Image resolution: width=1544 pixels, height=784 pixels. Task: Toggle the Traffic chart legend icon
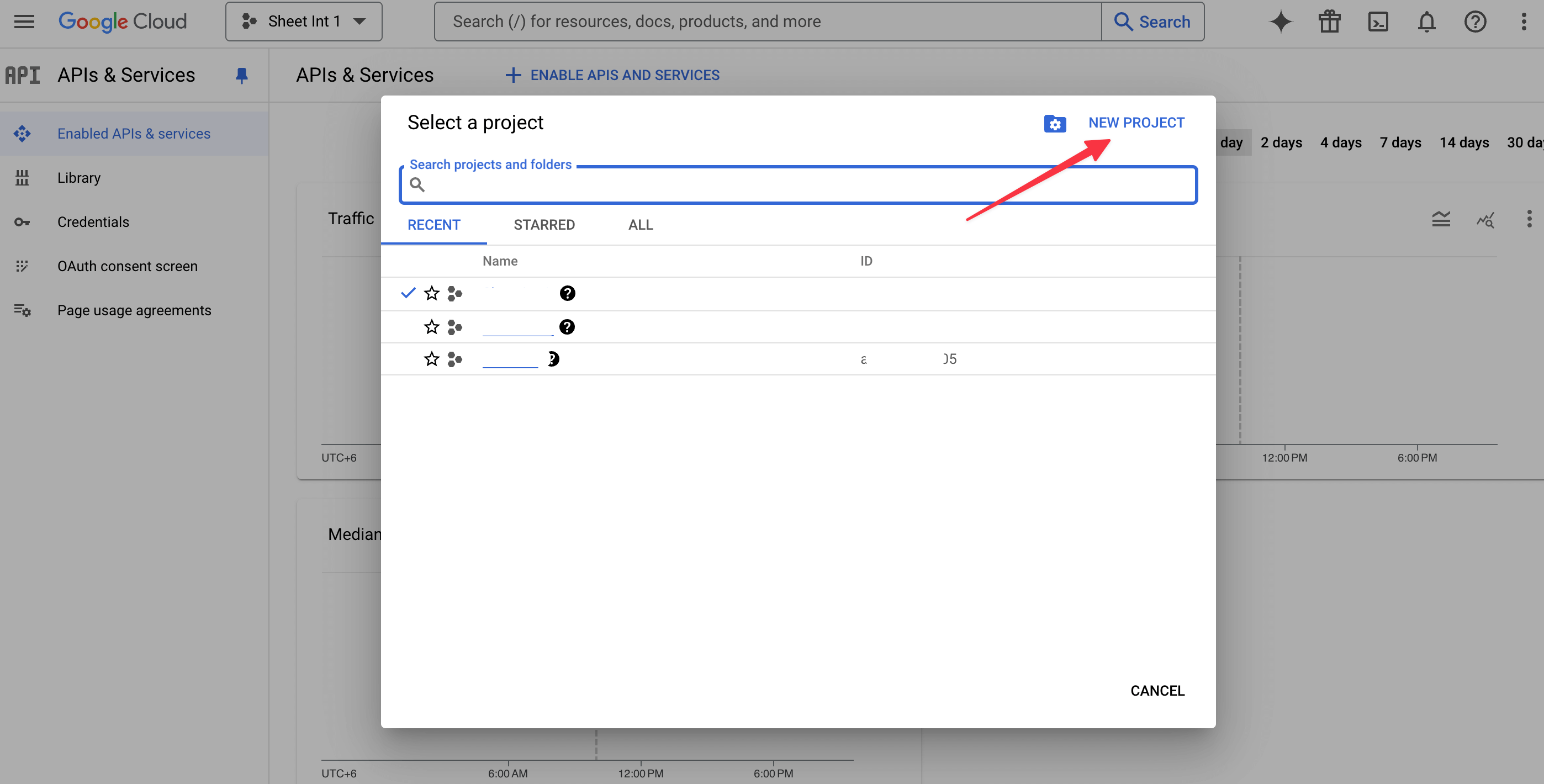pos(1441,219)
